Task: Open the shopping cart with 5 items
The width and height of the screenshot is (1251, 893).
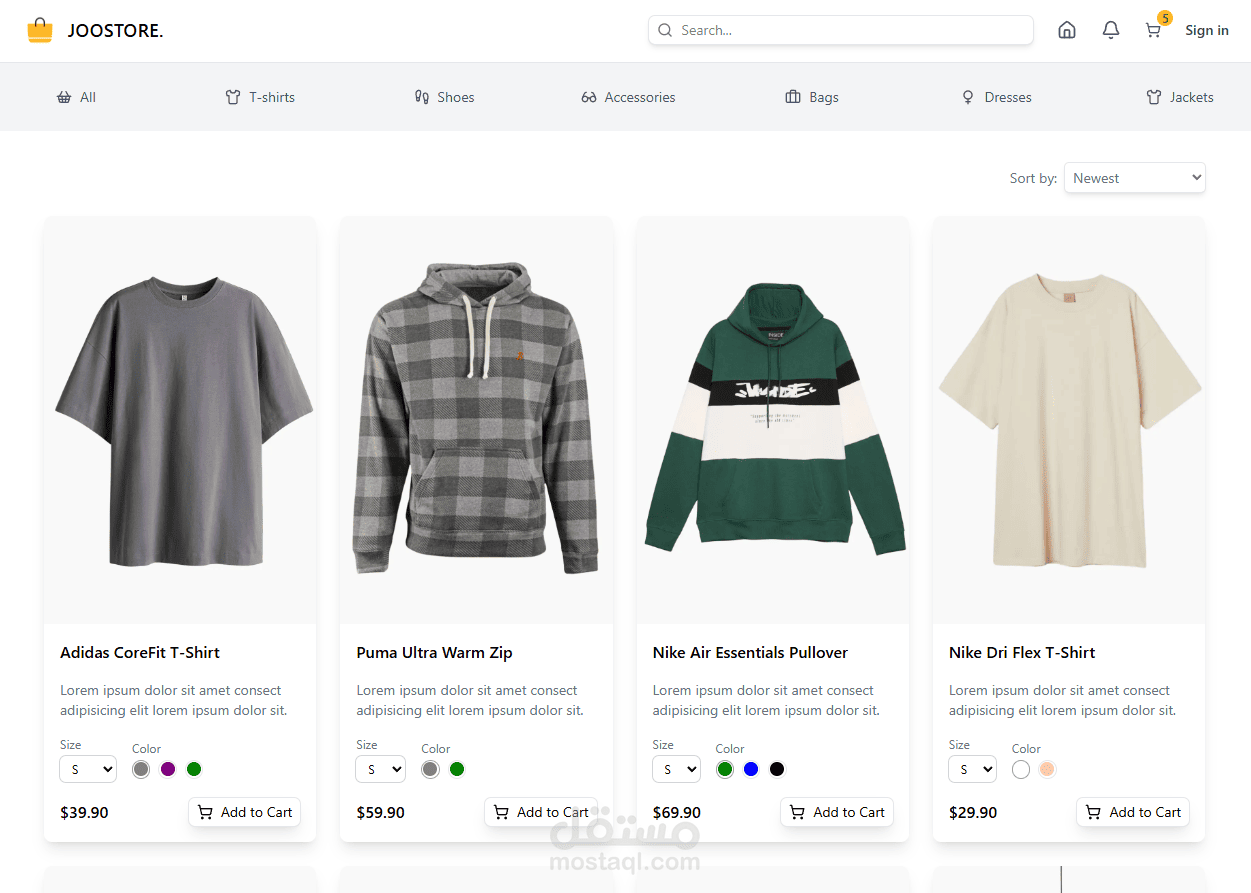Action: click(x=1154, y=30)
